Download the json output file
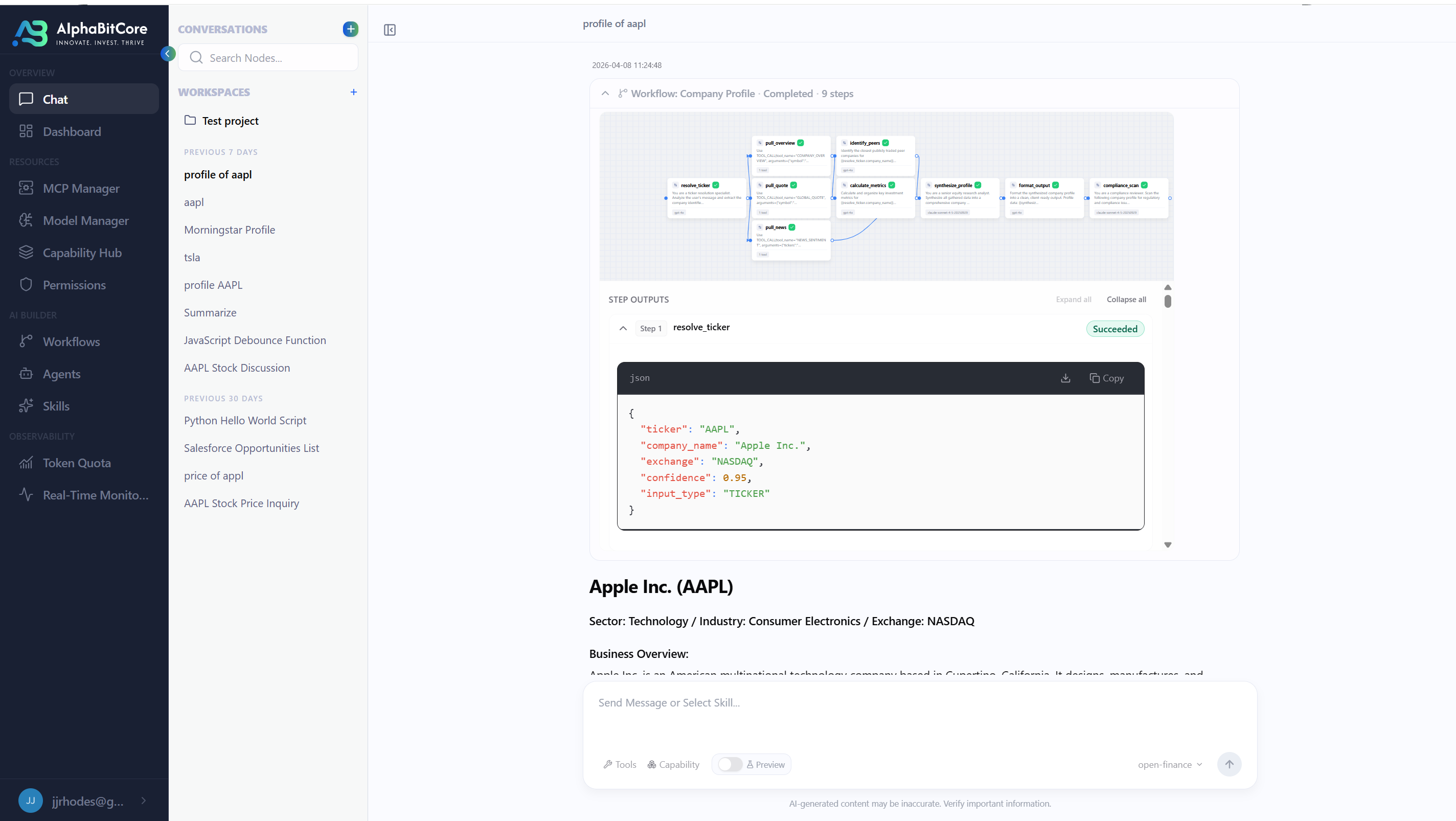 [1065, 378]
